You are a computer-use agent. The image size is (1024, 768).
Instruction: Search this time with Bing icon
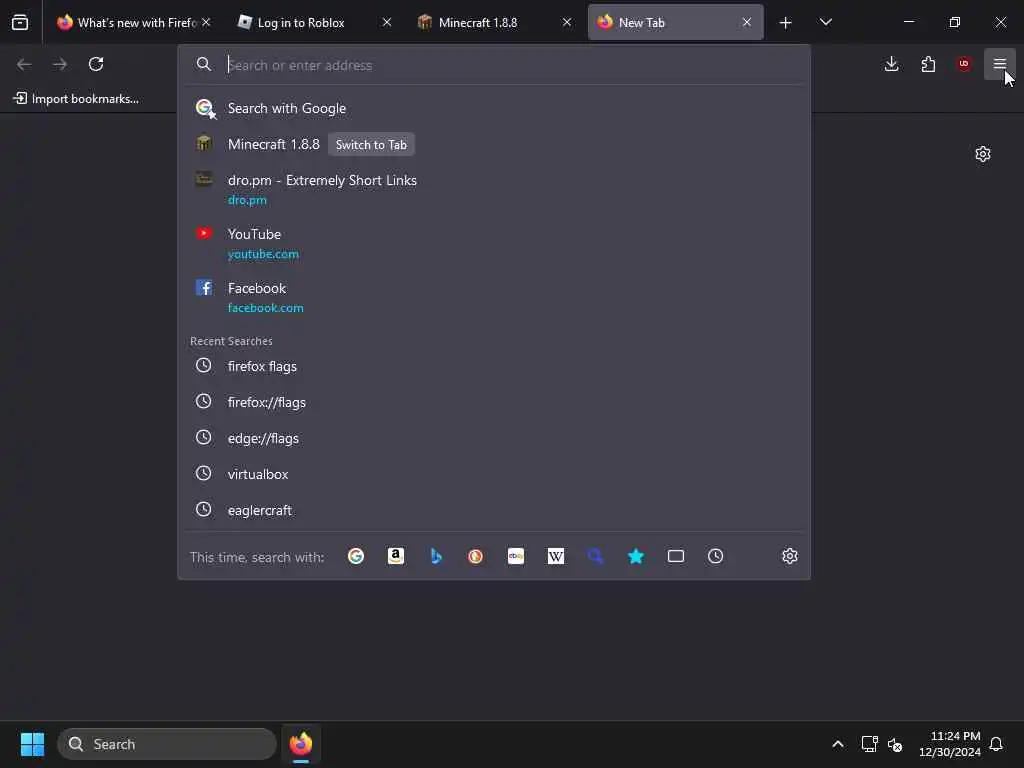436,556
